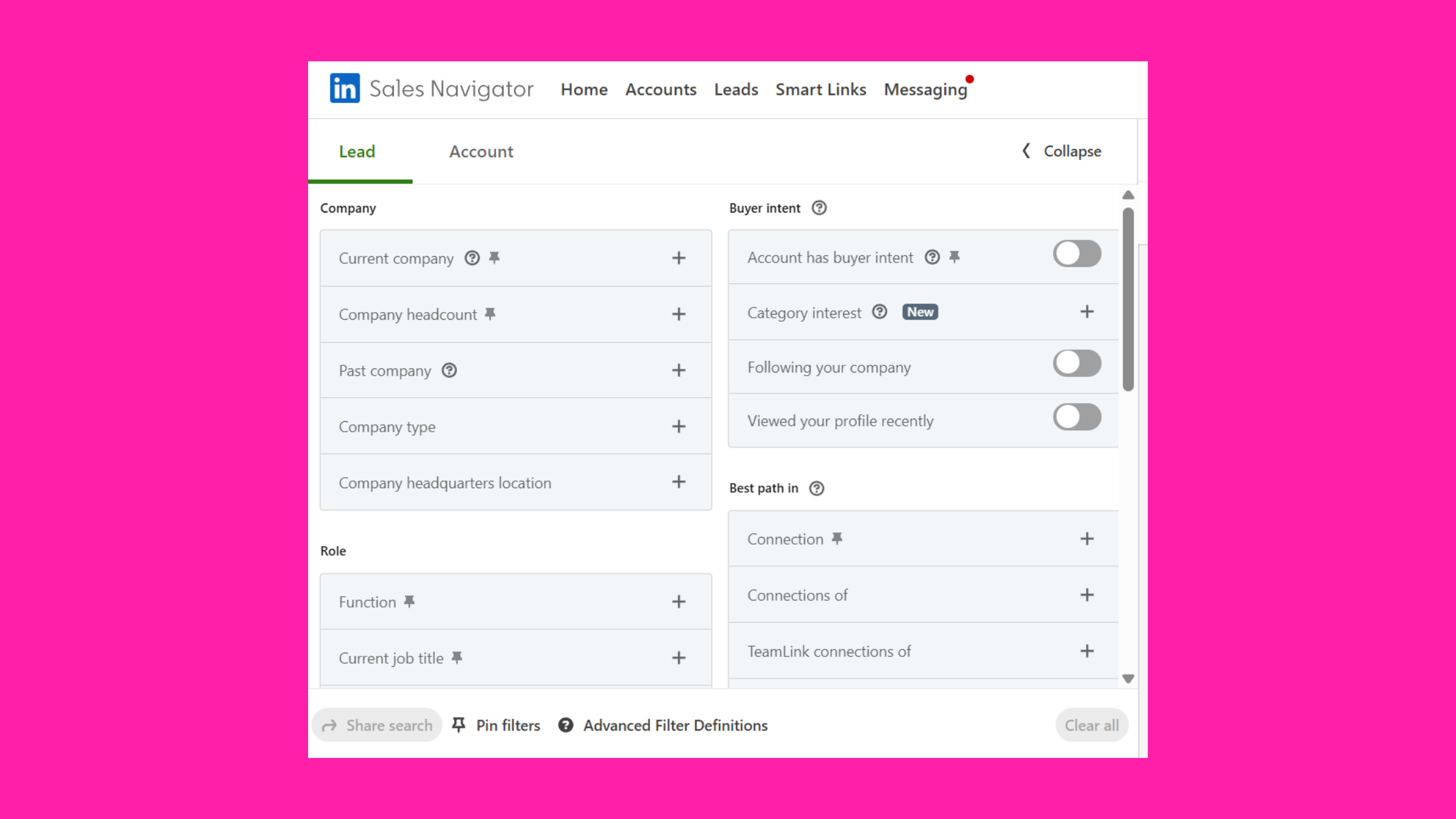The height and width of the screenshot is (819, 1456).
Task: Pin the Connection filter
Action: tap(837, 538)
